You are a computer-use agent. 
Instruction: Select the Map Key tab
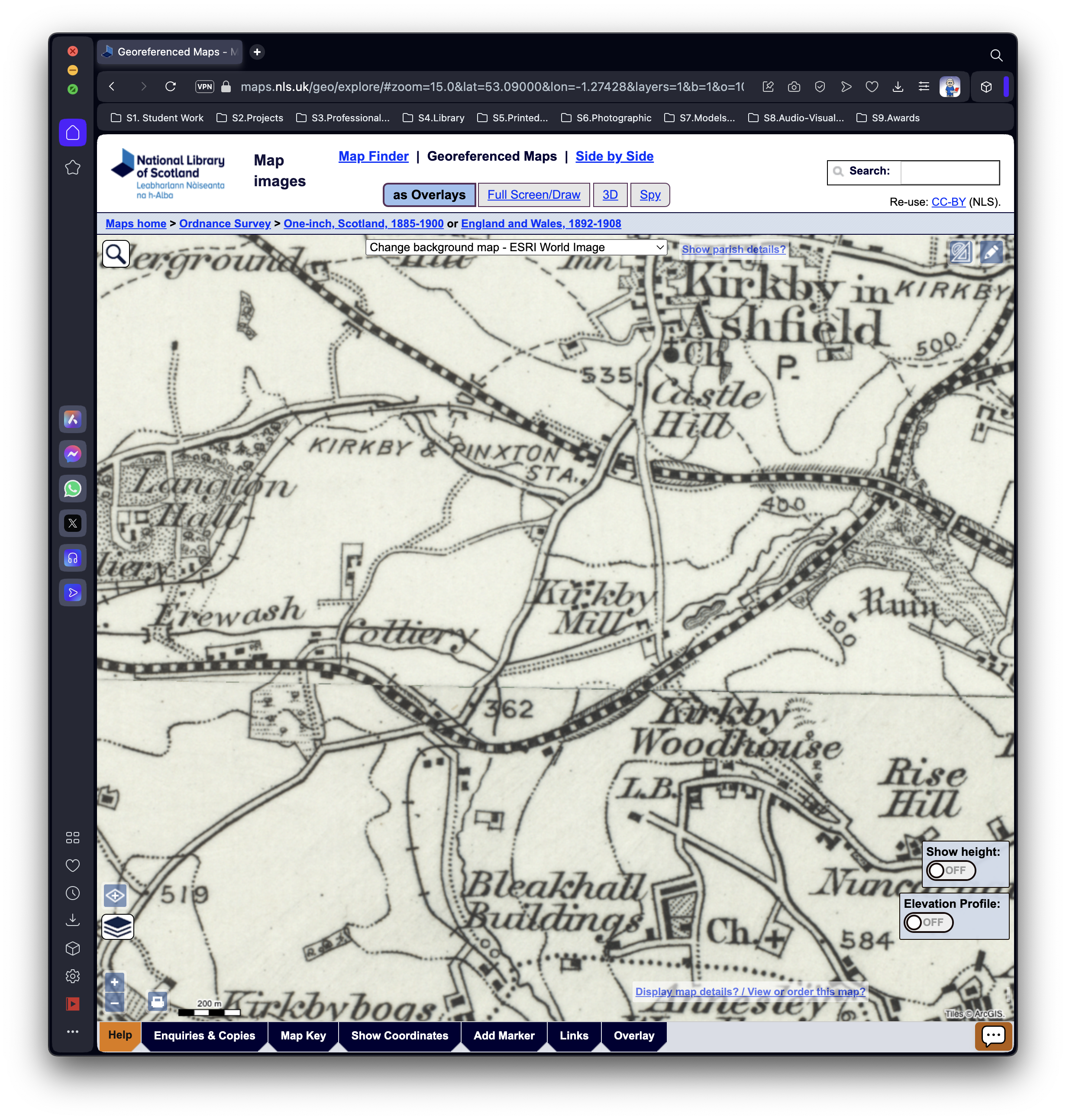pos(303,1036)
